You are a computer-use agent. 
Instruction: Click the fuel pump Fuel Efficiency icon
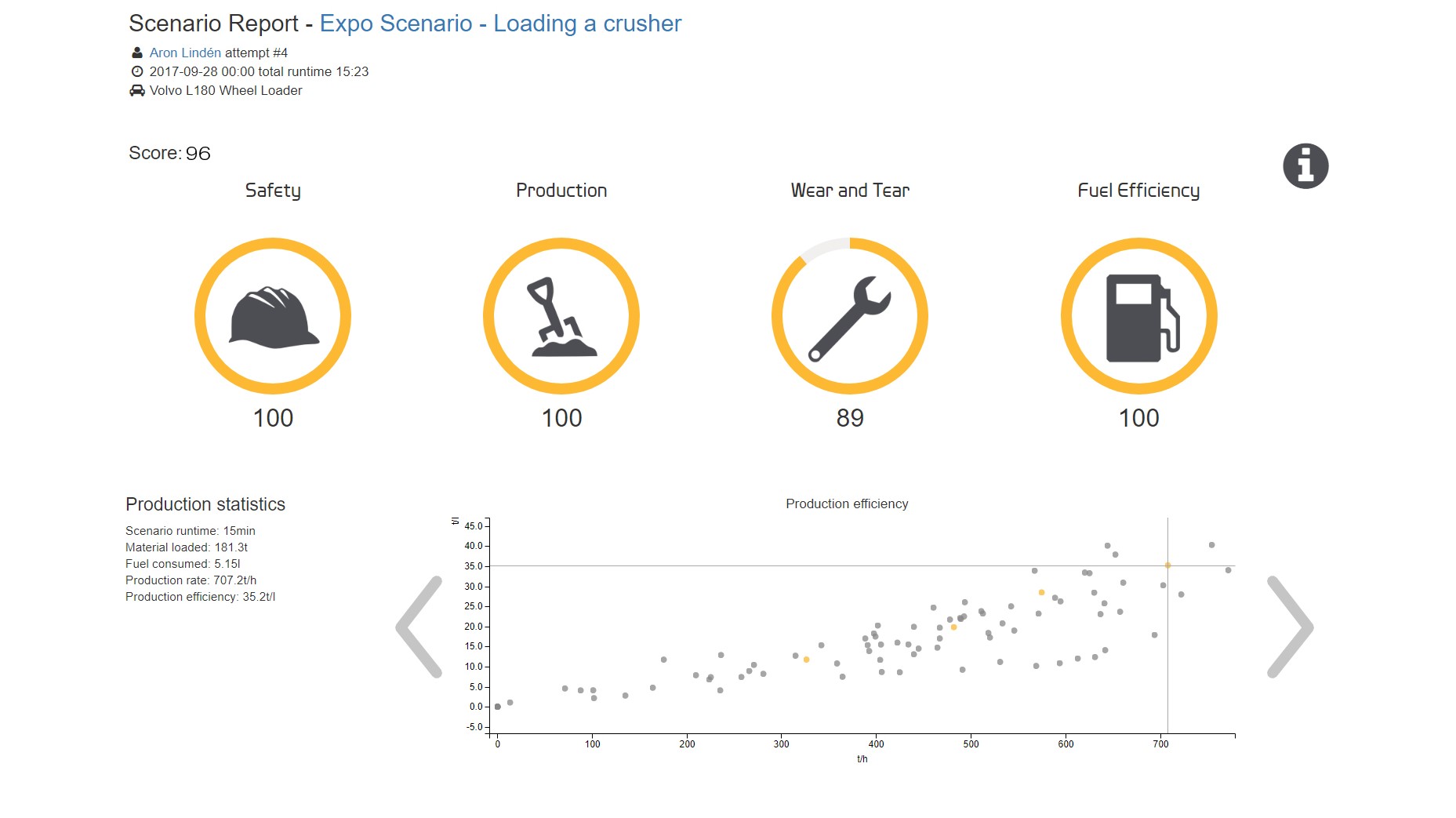pos(1139,317)
